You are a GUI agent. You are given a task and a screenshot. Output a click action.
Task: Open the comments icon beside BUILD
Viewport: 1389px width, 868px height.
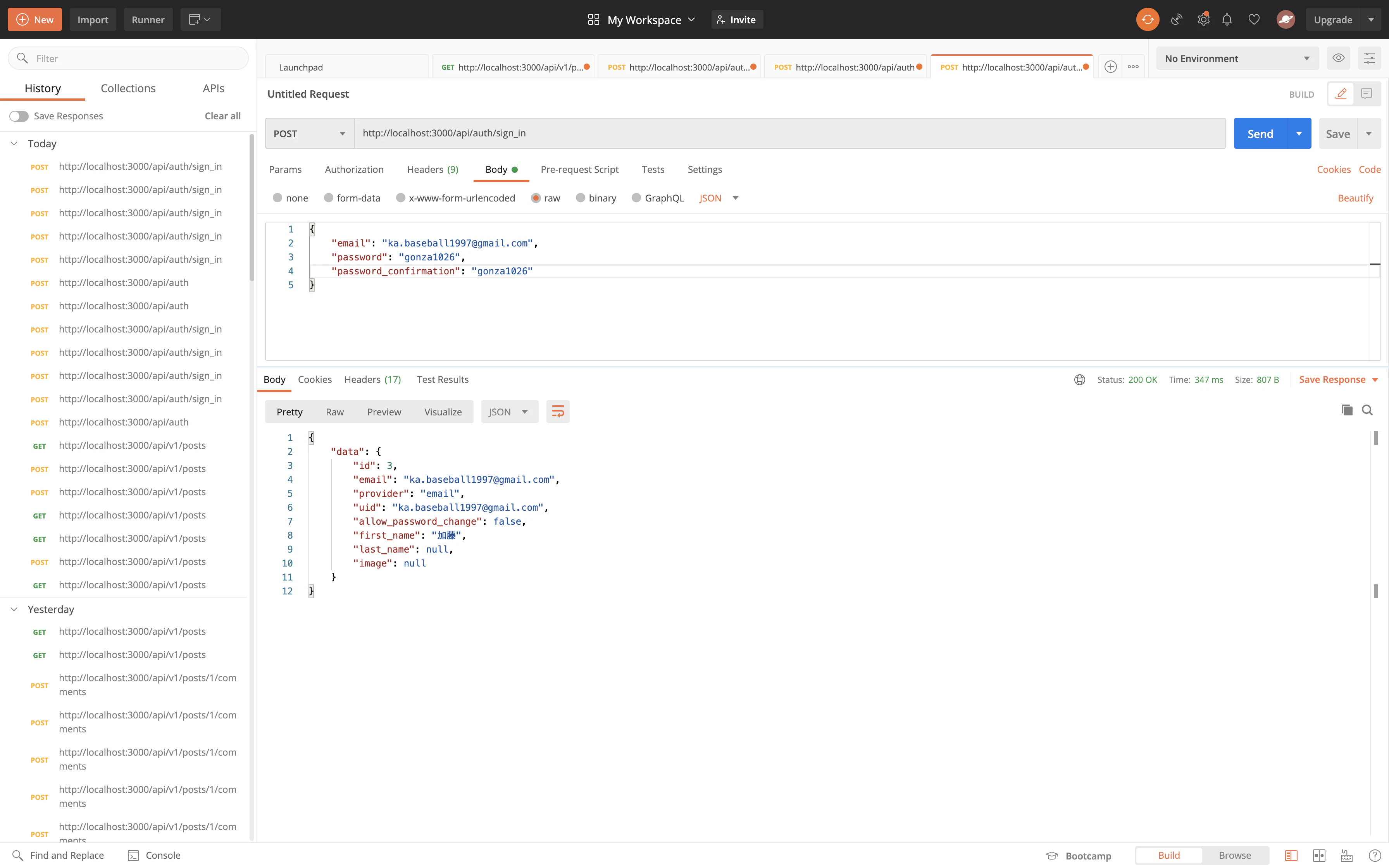[x=1367, y=93]
